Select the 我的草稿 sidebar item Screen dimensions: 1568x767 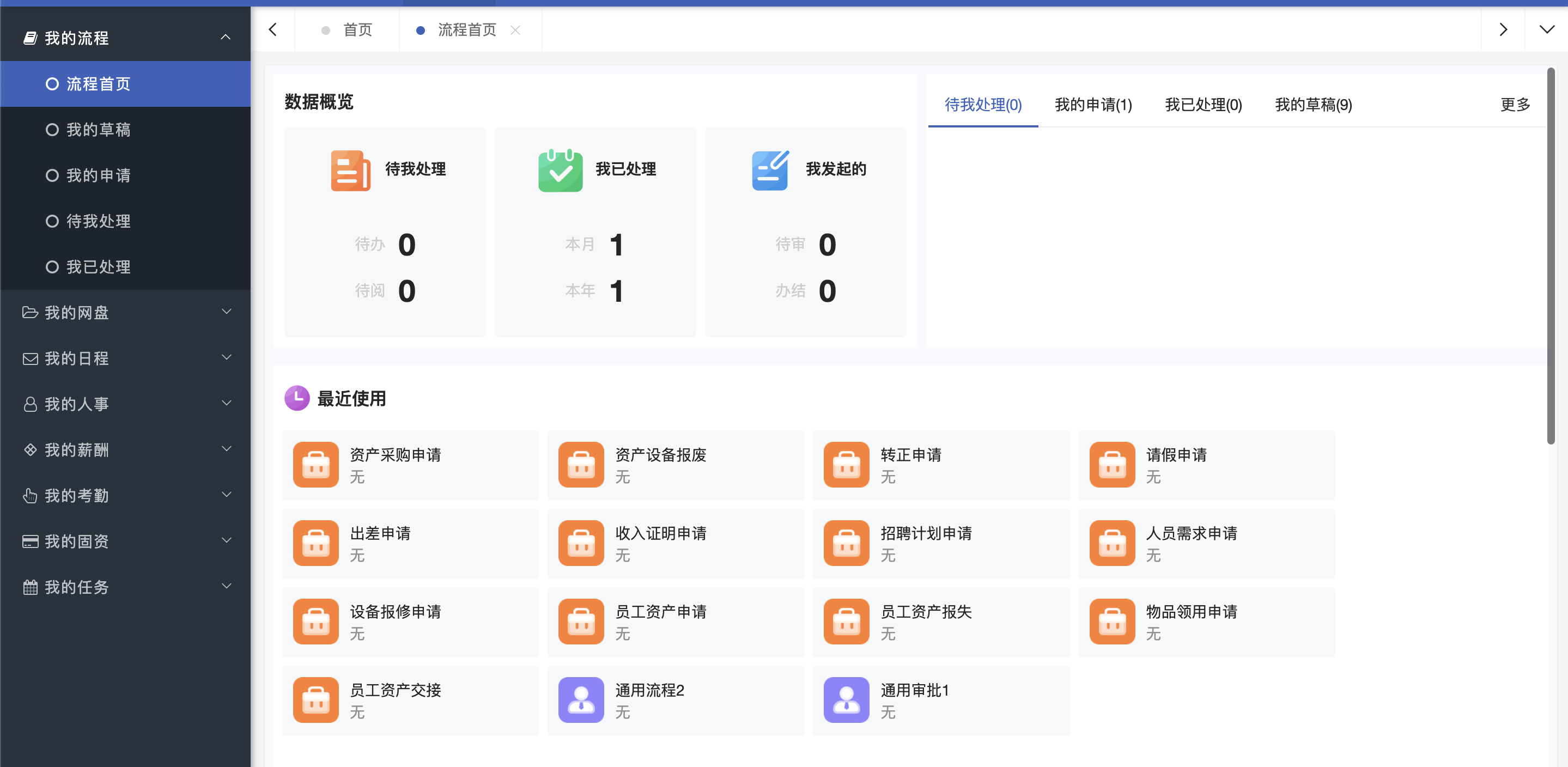pyautogui.click(x=125, y=129)
